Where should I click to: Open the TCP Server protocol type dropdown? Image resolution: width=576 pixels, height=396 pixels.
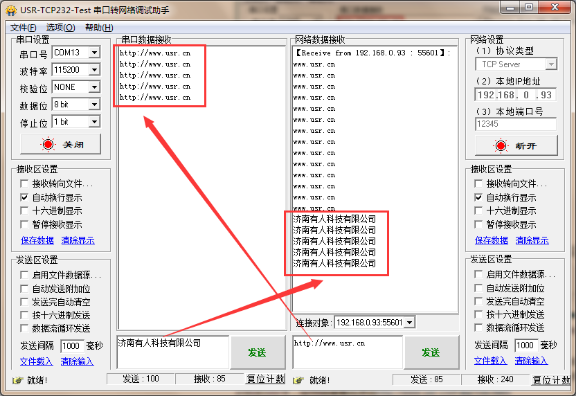(x=551, y=65)
